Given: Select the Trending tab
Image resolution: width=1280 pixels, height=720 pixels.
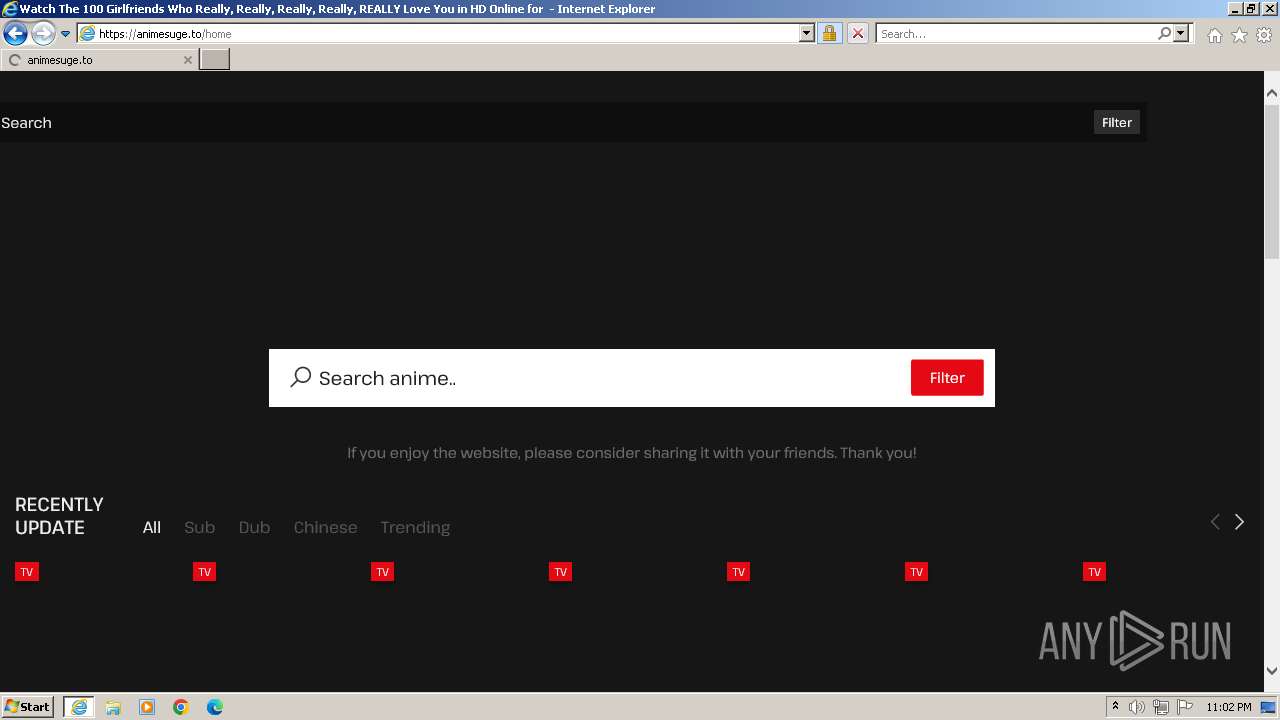Looking at the screenshot, I should click(415, 527).
